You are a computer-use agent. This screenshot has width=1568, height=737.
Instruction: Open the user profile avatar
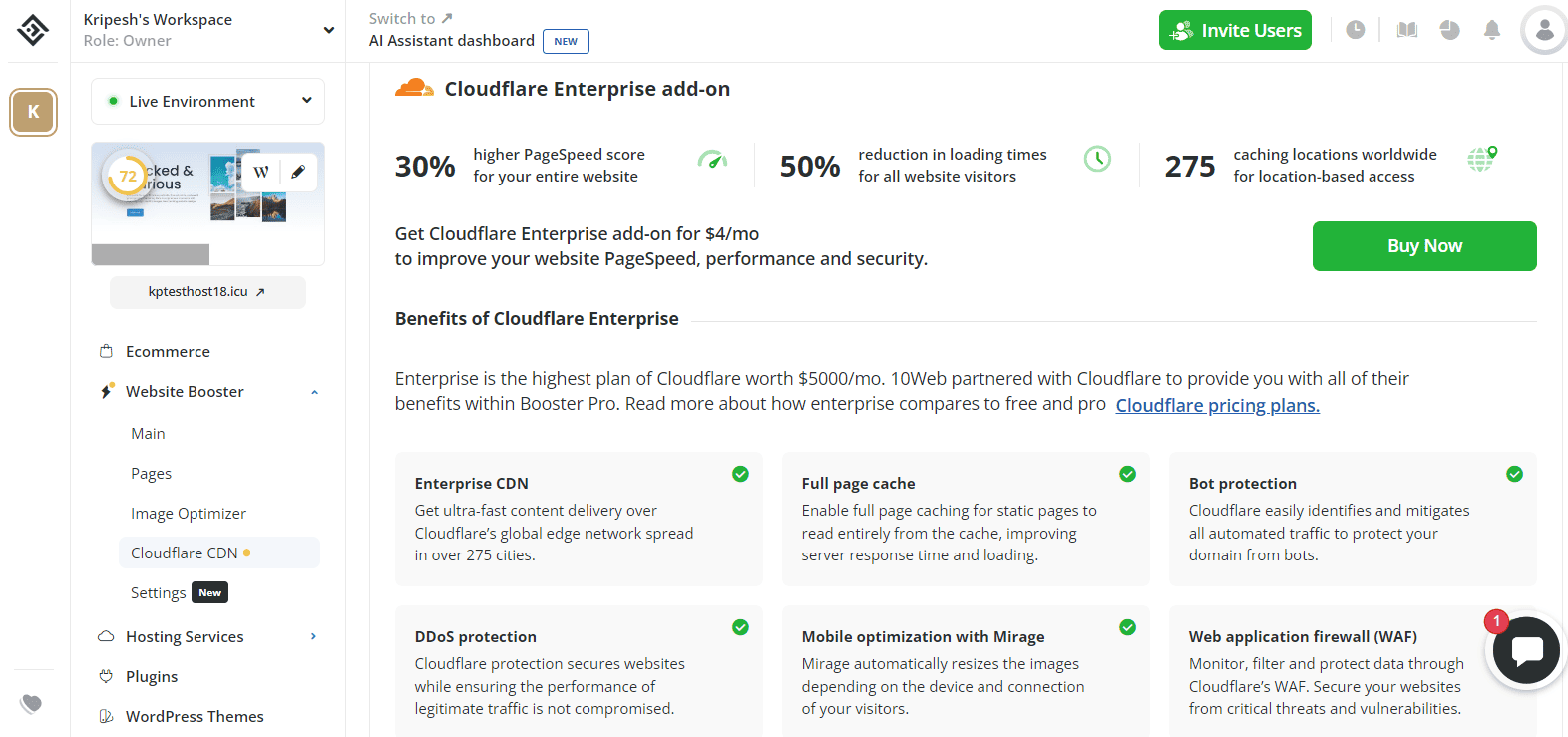(1543, 30)
